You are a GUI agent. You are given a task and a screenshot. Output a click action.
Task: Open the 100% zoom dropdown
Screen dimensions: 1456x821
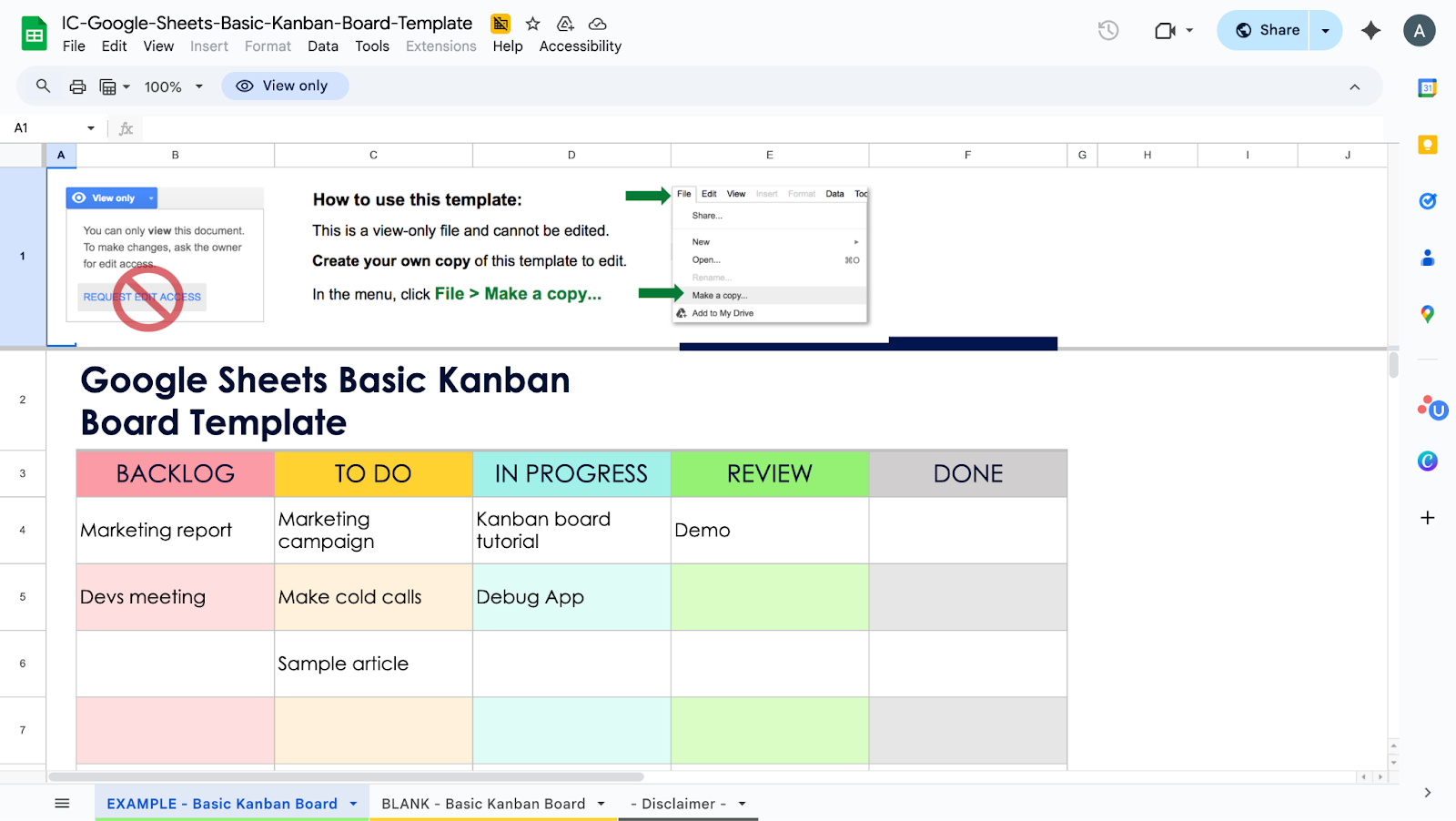coord(174,87)
